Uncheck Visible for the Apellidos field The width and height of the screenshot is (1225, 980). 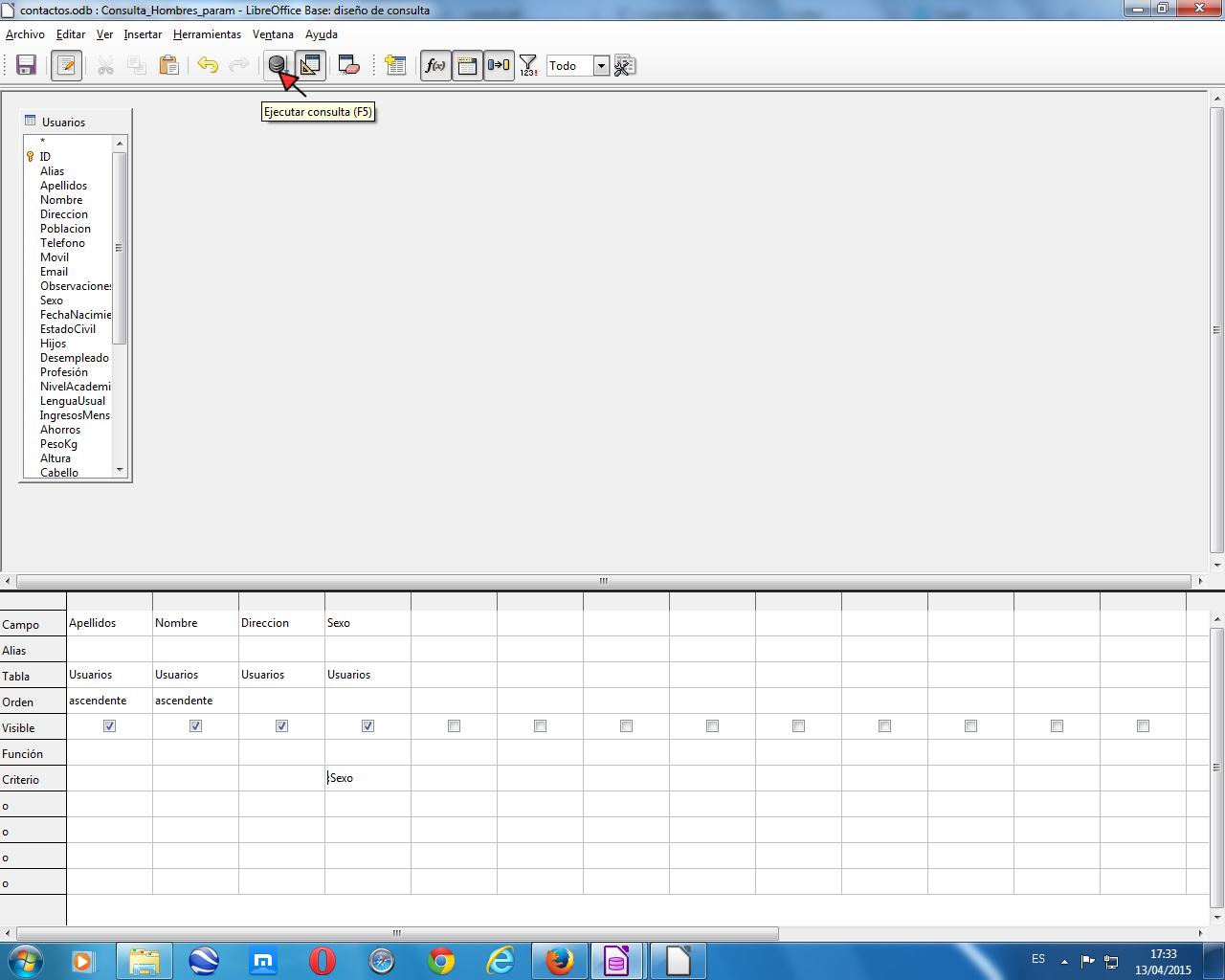[109, 725]
